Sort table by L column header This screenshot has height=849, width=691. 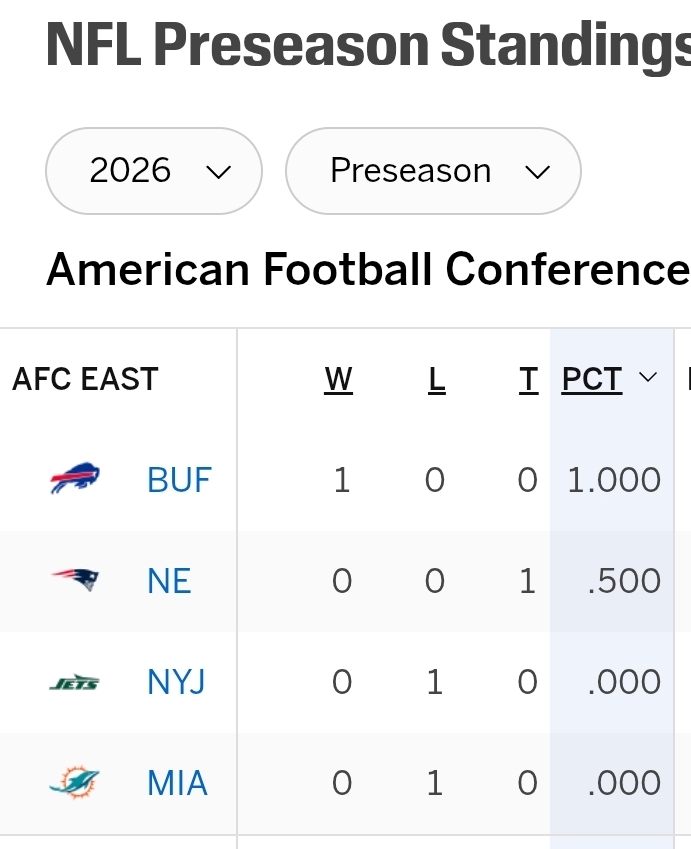click(x=436, y=379)
